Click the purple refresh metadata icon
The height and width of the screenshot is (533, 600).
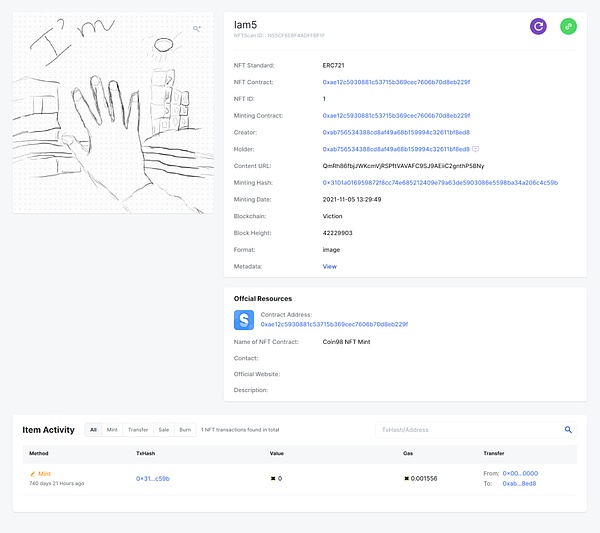click(539, 27)
